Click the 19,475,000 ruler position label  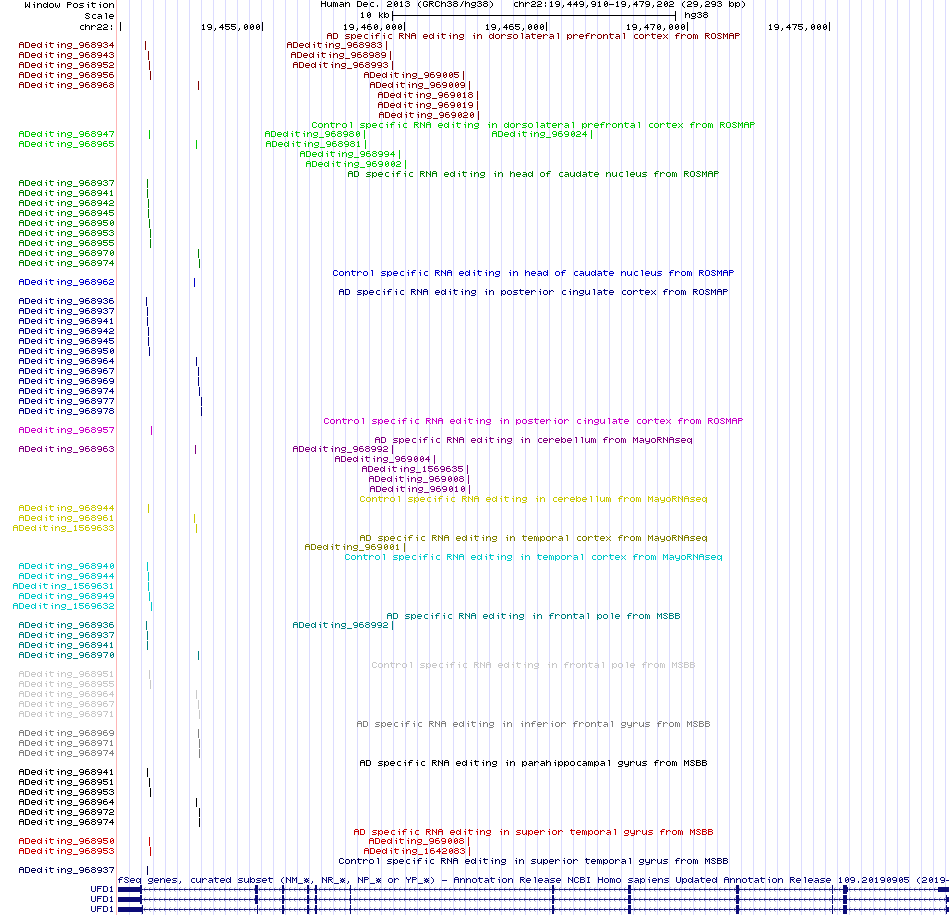tap(798, 27)
